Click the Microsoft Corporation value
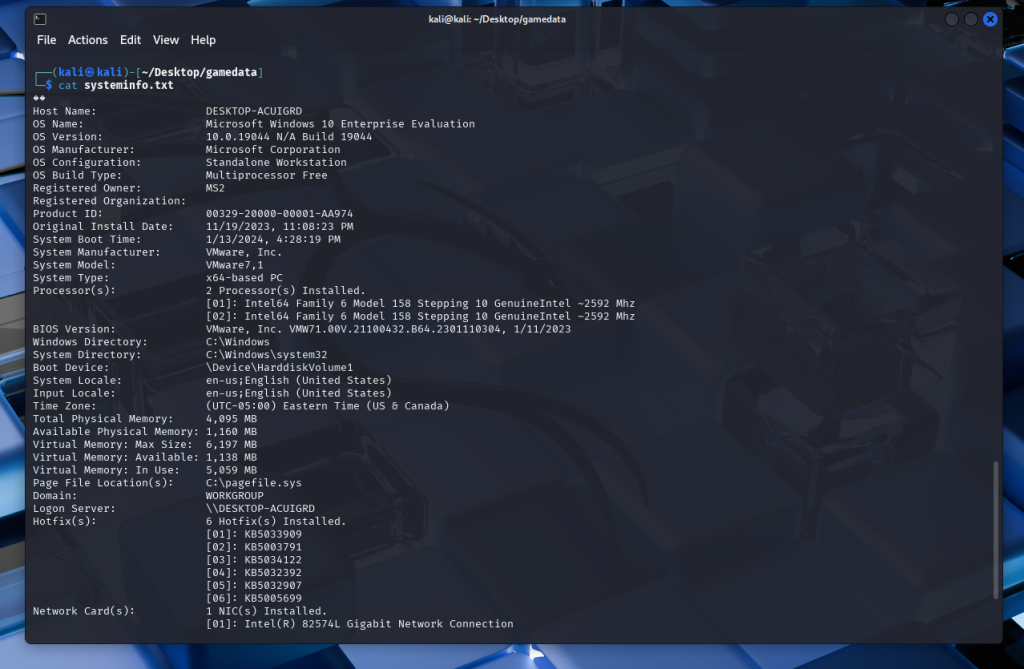Viewport: 1024px width, 669px height. 273,150
